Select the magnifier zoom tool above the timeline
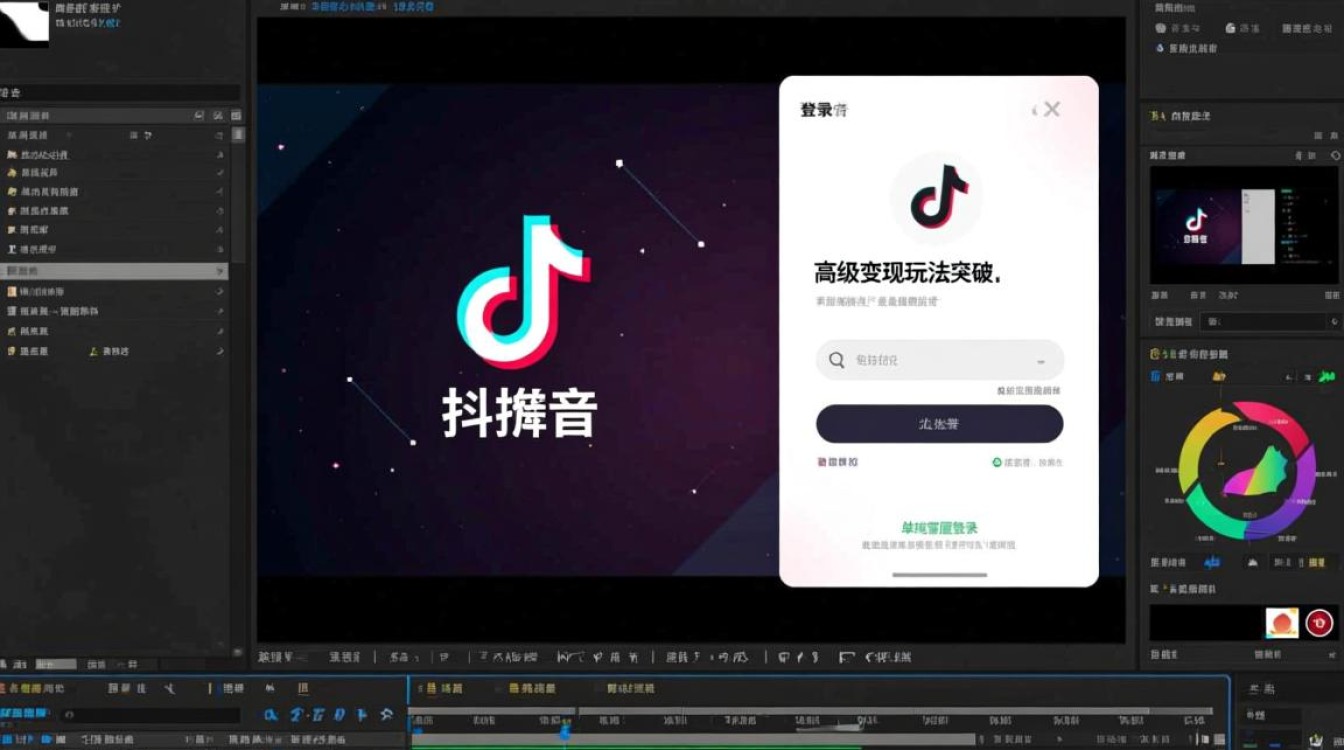The height and width of the screenshot is (750, 1344). click(x=270, y=713)
